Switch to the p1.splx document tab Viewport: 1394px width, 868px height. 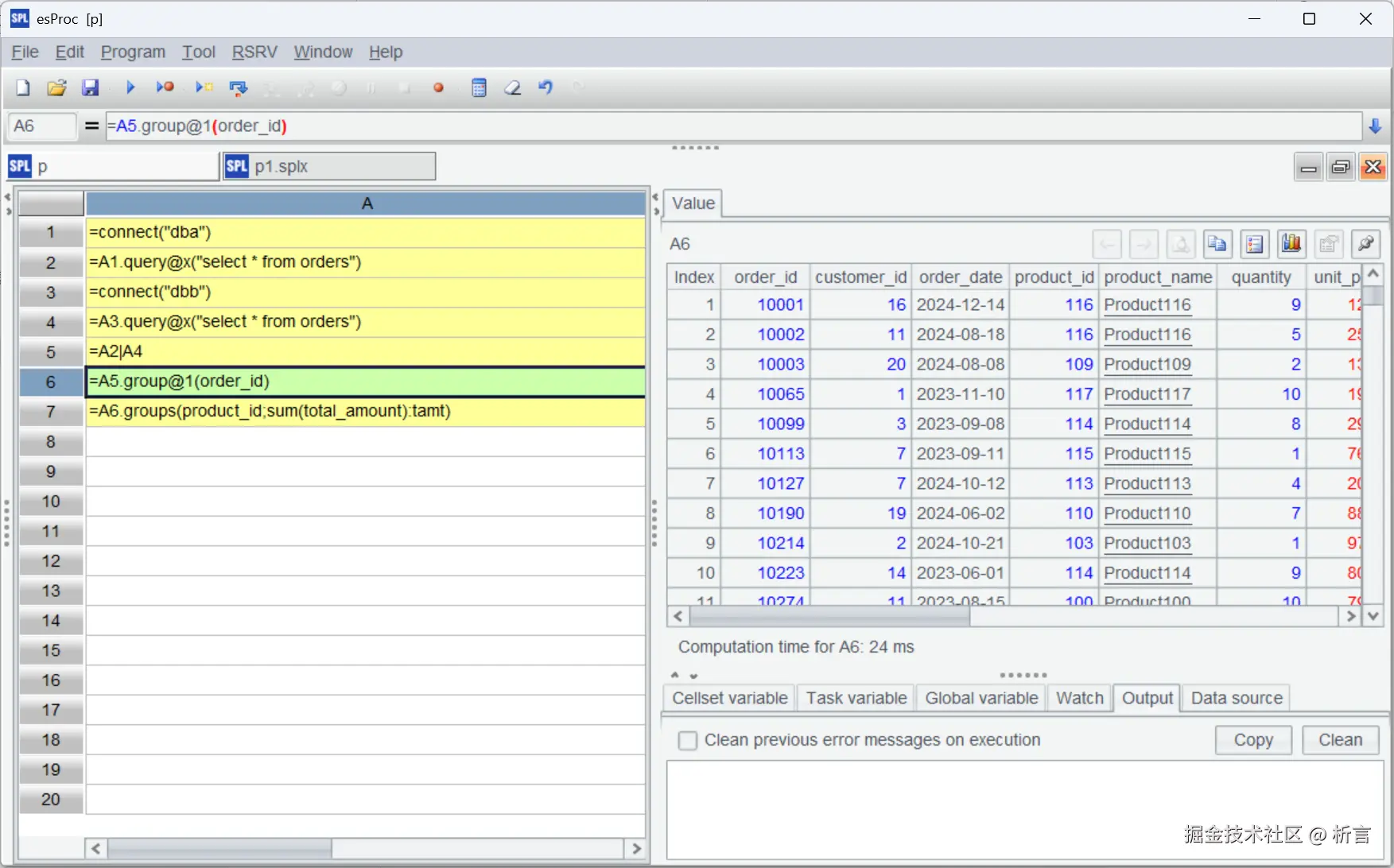tap(329, 166)
